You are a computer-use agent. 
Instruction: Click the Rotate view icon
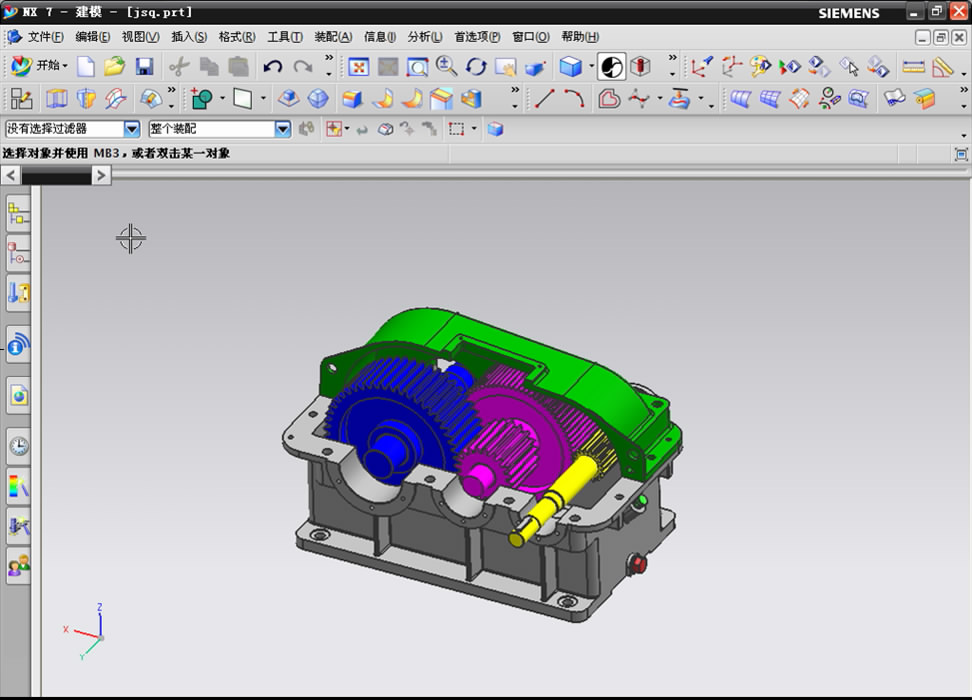(x=476, y=67)
